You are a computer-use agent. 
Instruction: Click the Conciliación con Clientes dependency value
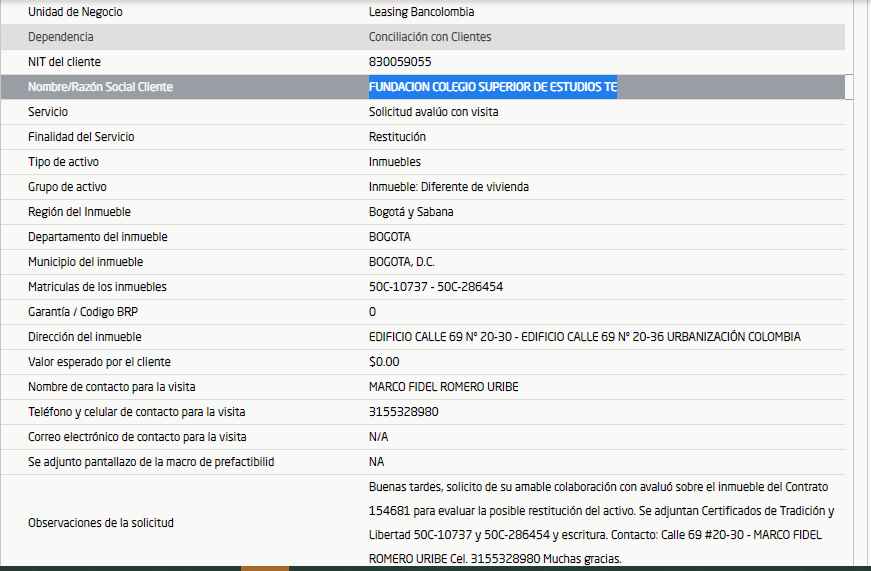click(x=430, y=37)
